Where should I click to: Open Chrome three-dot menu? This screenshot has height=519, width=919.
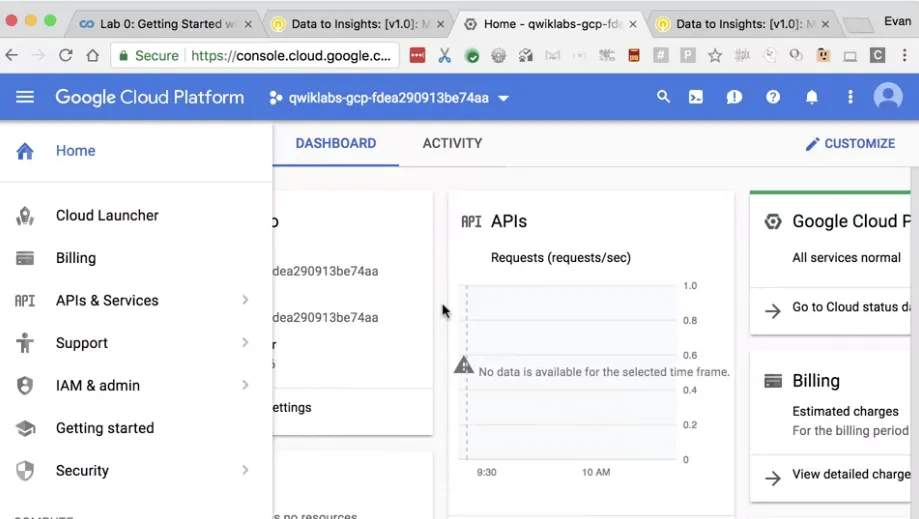coord(904,56)
